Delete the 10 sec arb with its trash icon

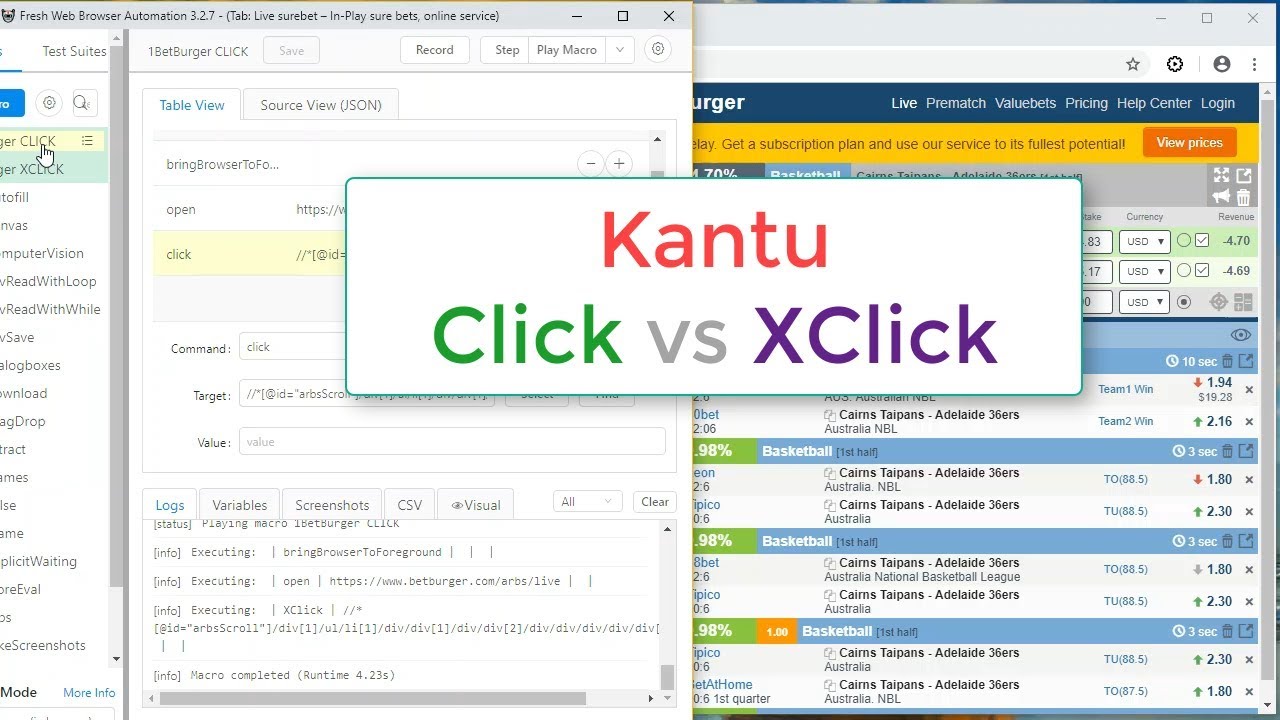pos(1228,361)
